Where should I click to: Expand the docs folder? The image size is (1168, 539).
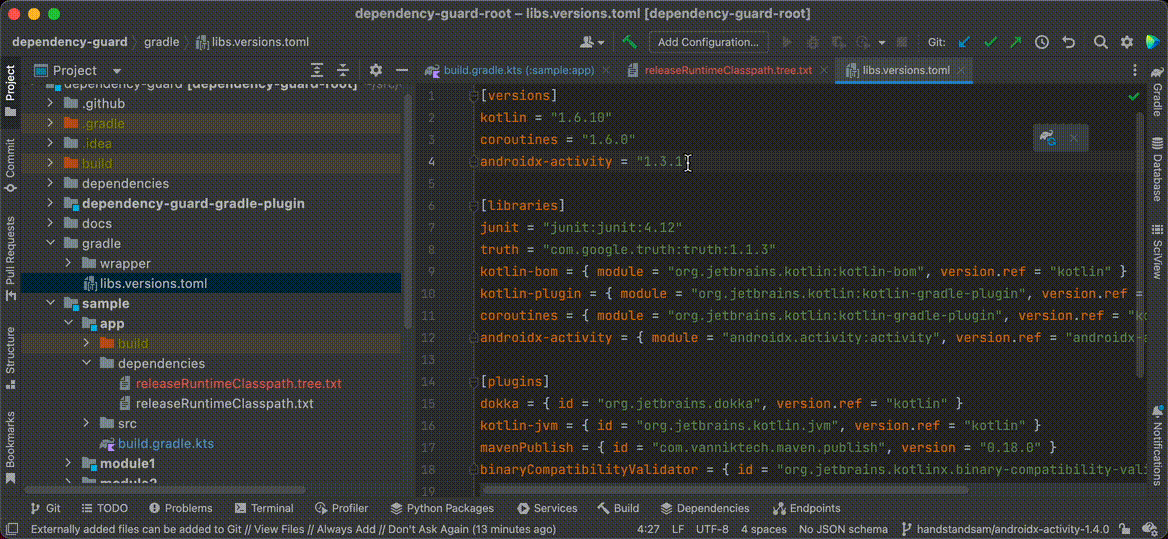(50, 223)
